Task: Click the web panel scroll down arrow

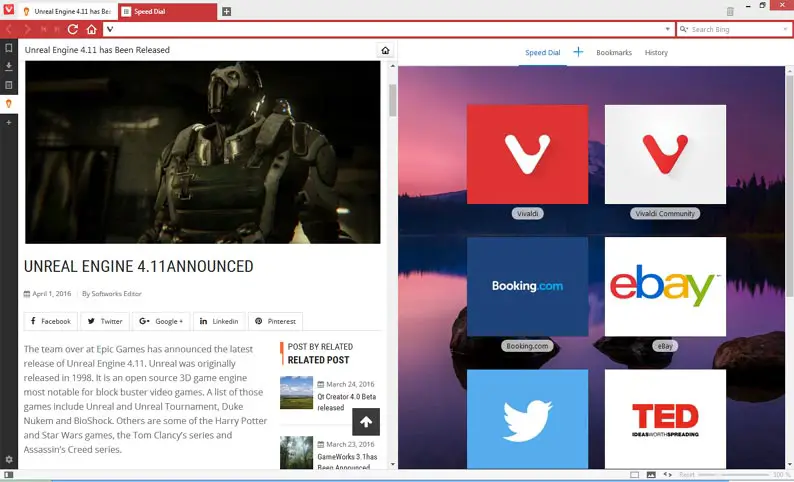Action: pos(392,464)
